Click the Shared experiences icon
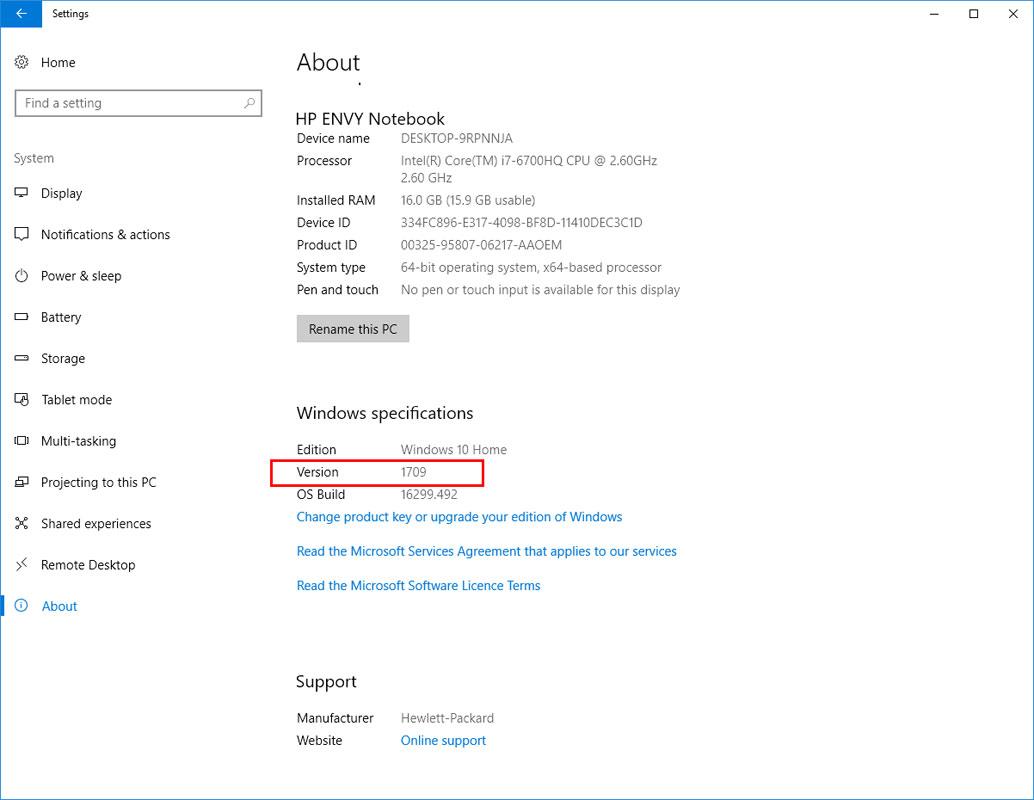Image resolution: width=1034 pixels, height=800 pixels. 22,523
